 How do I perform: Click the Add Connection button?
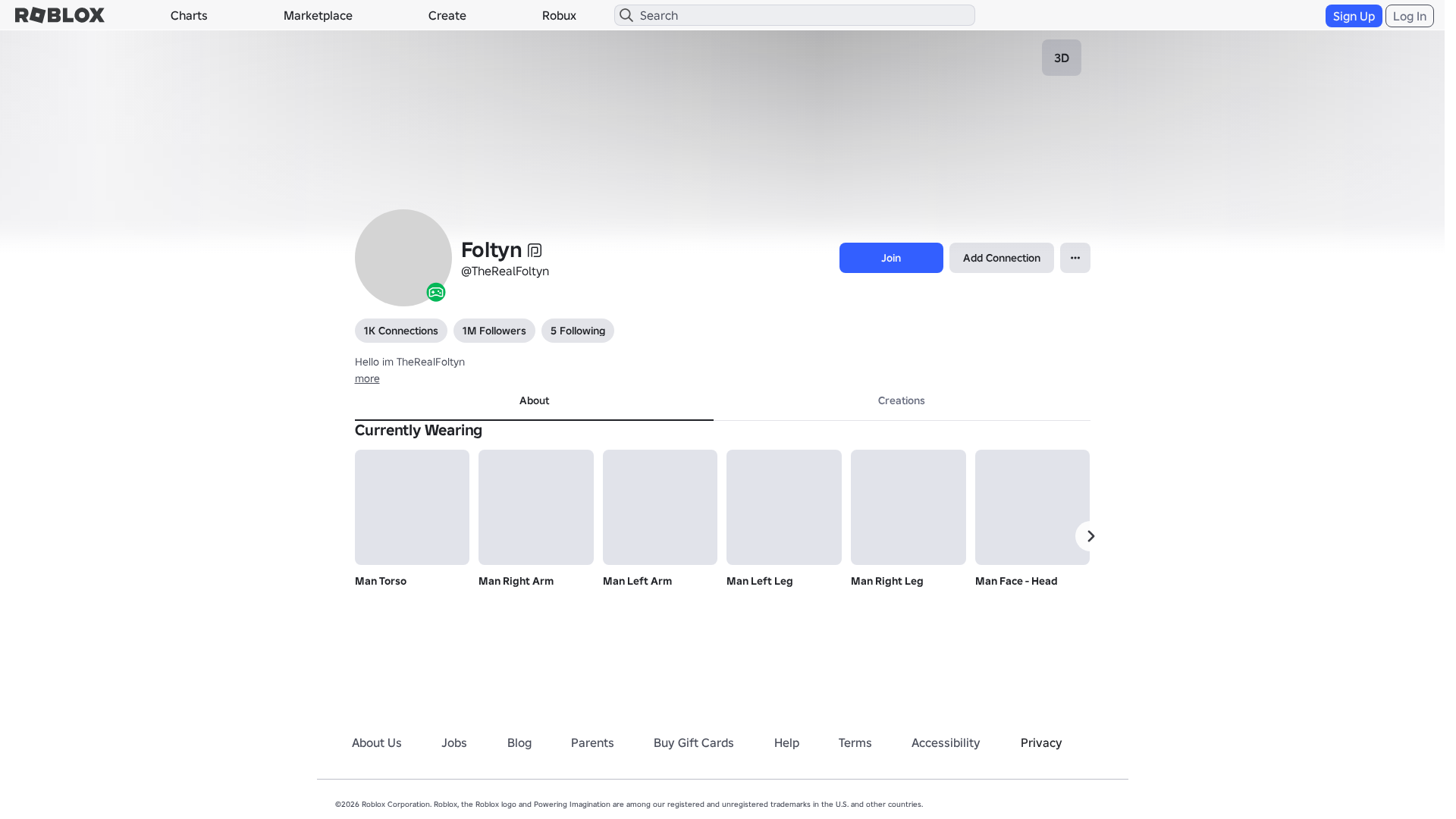pyautogui.click(x=1002, y=258)
